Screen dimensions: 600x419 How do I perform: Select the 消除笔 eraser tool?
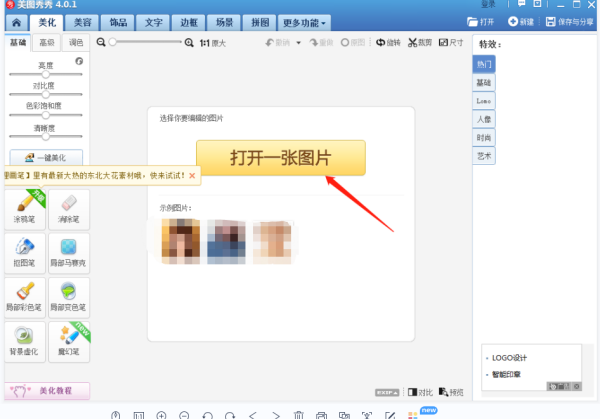click(x=69, y=209)
